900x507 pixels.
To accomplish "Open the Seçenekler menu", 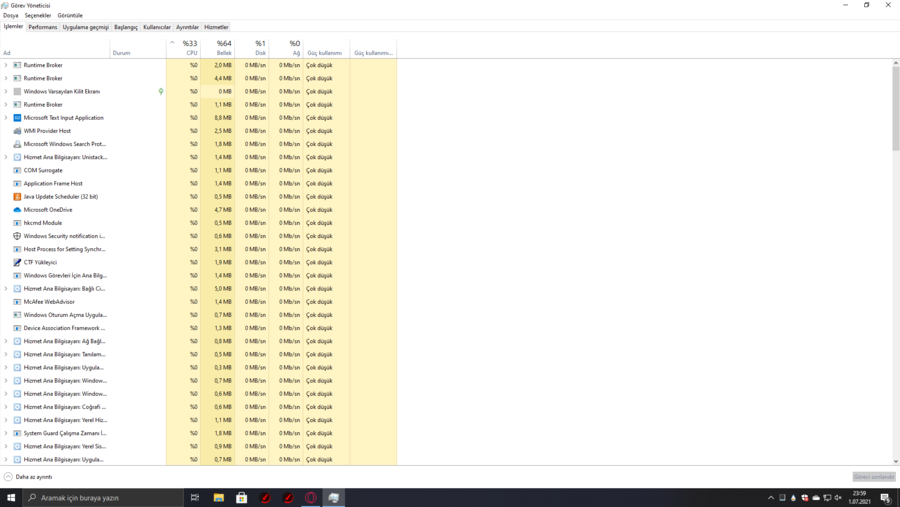I will [x=38, y=16].
